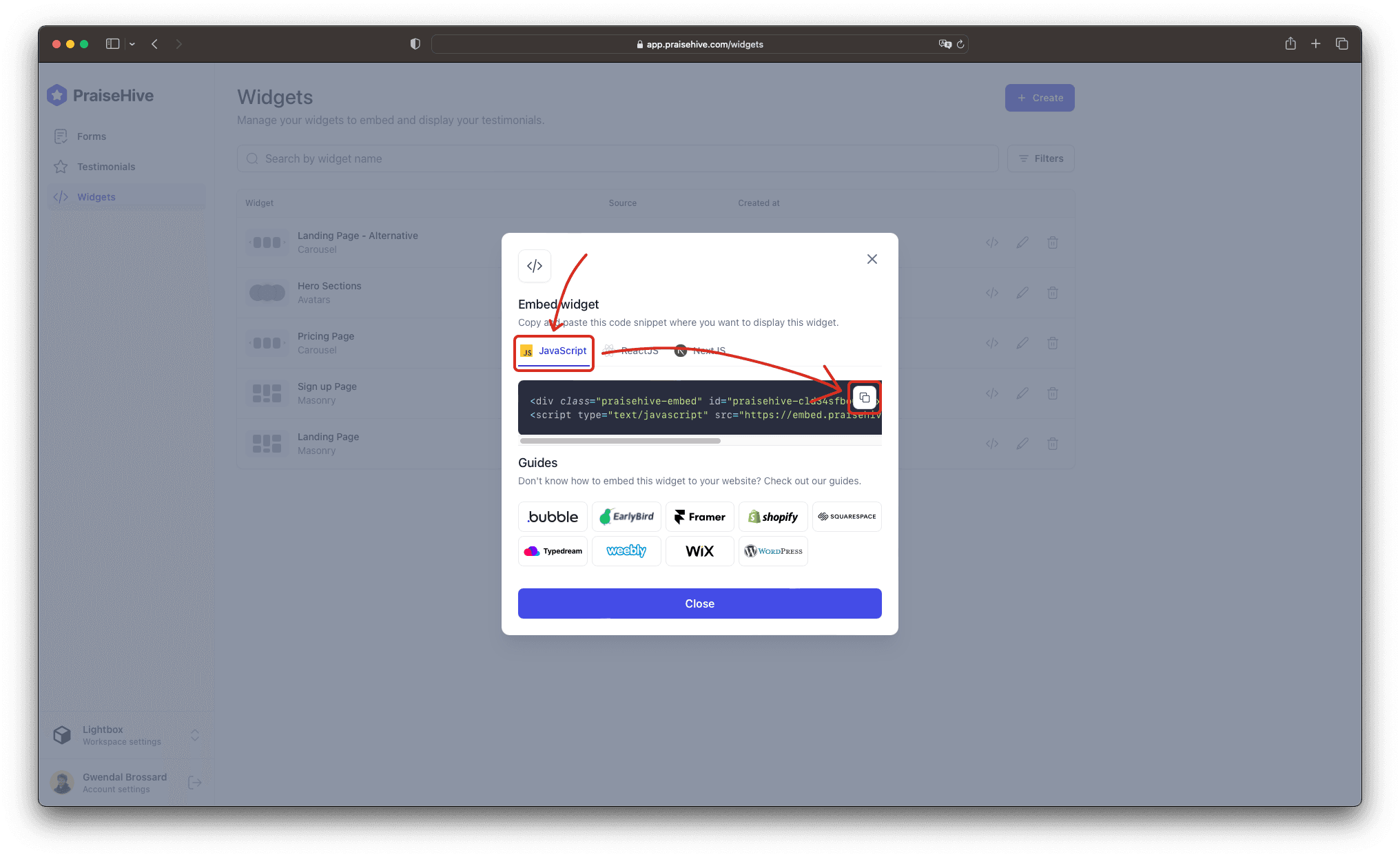Open the Shopify embed guide
Viewport: 1400px width, 857px height.
773,516
